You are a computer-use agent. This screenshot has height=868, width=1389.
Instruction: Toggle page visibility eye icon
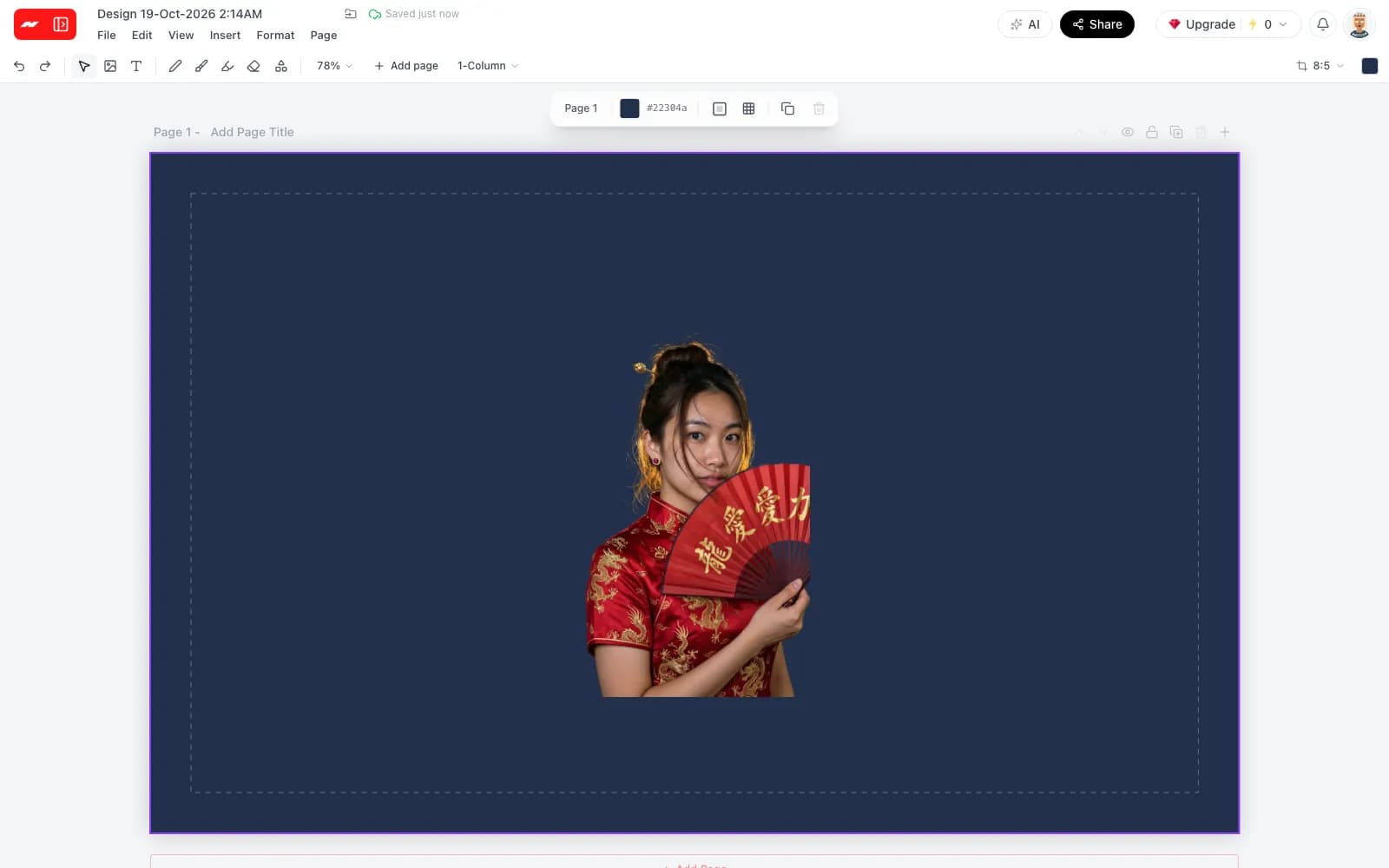coord(1128,132)
